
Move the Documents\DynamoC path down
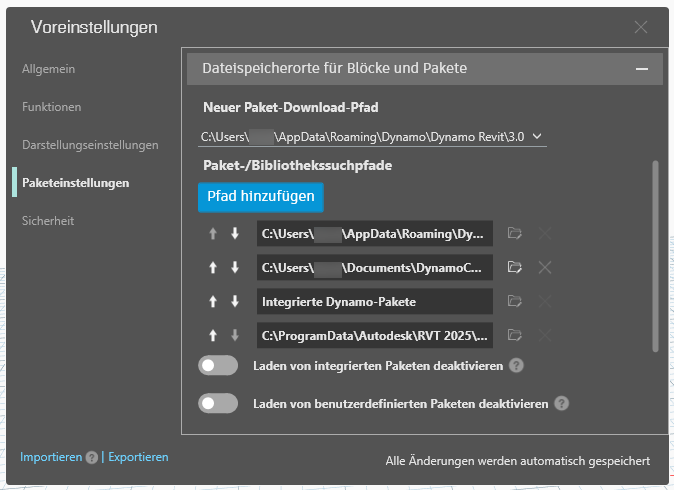[235, 268]
